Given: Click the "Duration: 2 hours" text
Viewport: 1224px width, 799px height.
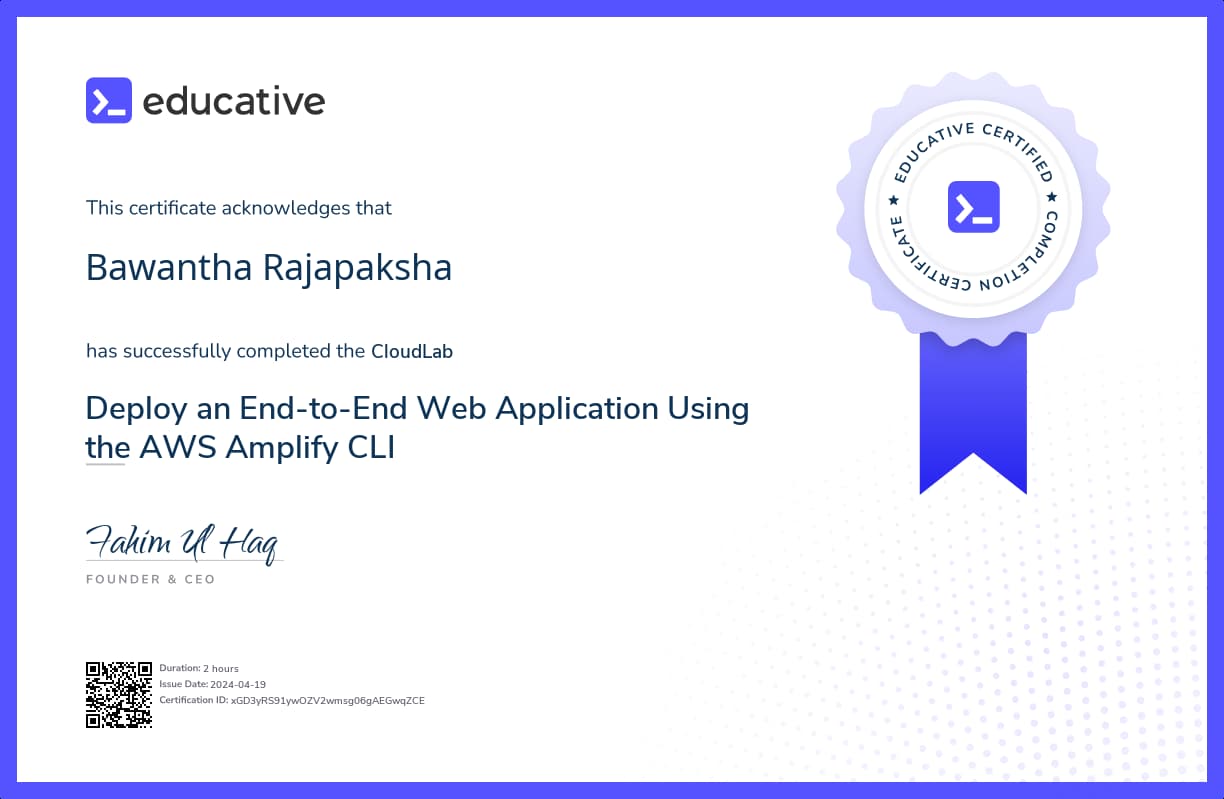Looking at the screenshot, I should pyautogui.click(x=199, y=668).
